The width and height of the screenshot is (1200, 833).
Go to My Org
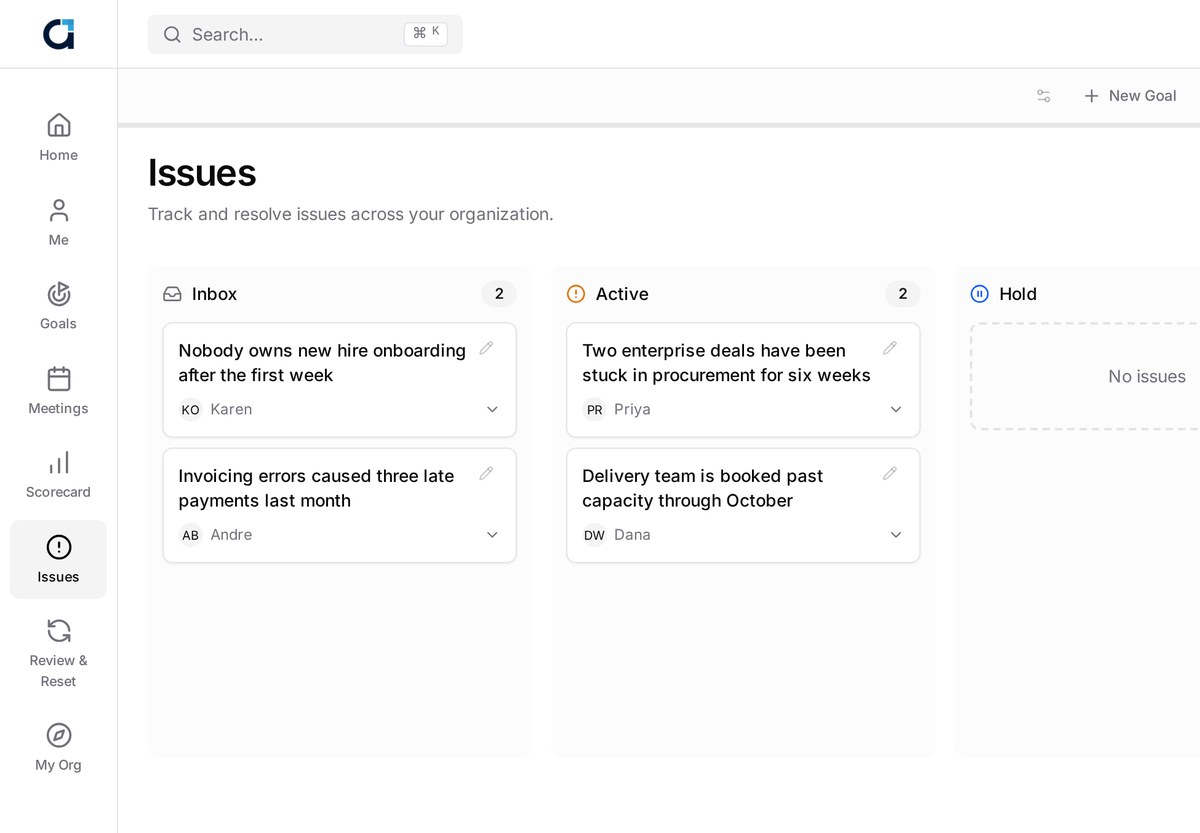tap(58, 748)
